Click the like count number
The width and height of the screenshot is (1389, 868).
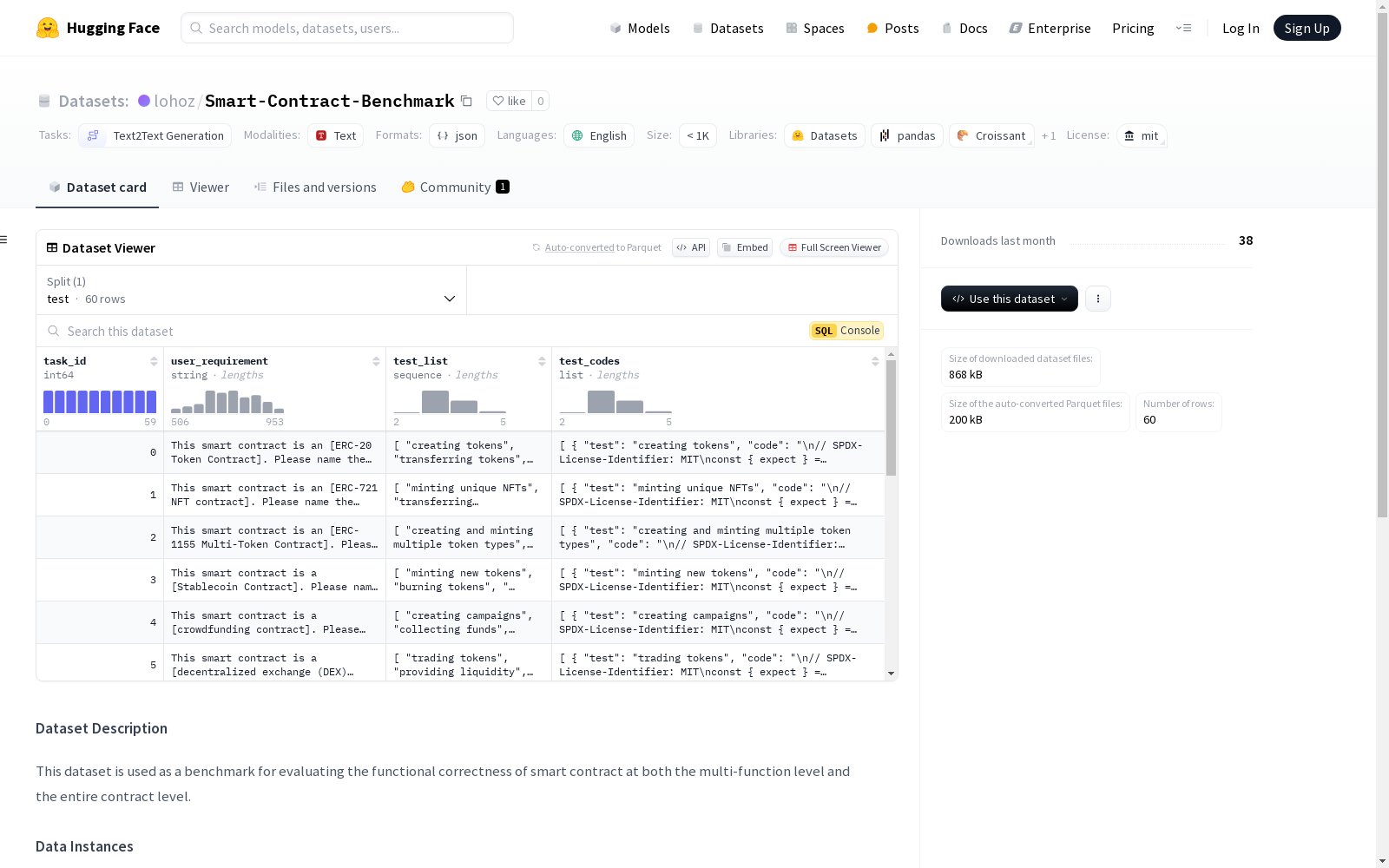[x=540, y=101]
